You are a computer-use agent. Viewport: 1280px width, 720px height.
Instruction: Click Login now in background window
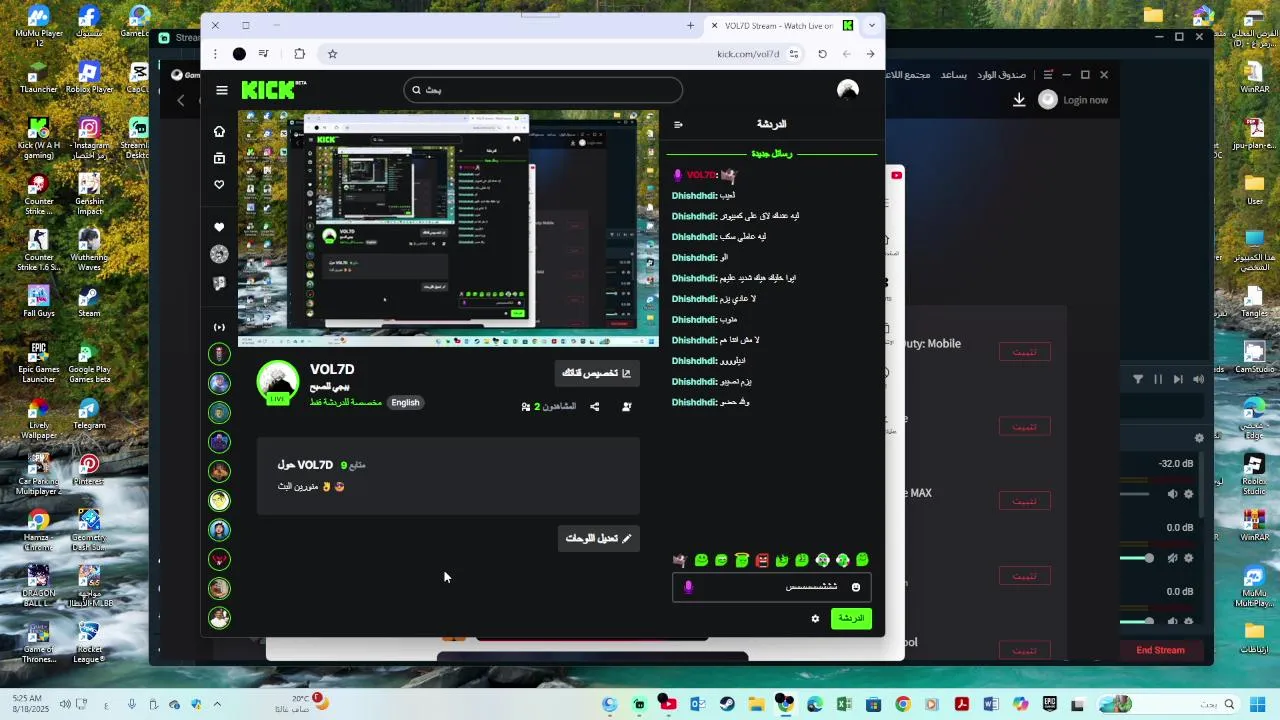click(1085, 100)
